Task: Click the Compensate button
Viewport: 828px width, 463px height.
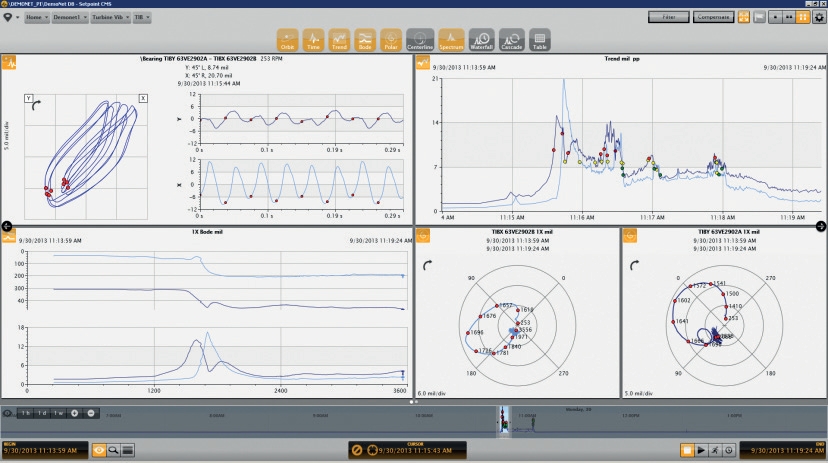Action: click(713, 17)
